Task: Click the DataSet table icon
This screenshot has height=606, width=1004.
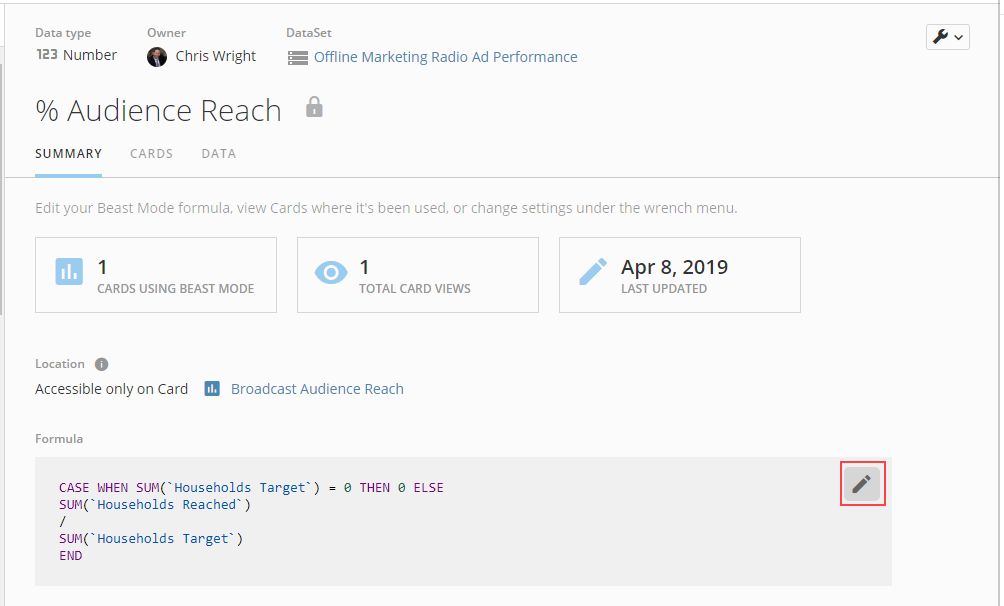Action: pos(297,58)
